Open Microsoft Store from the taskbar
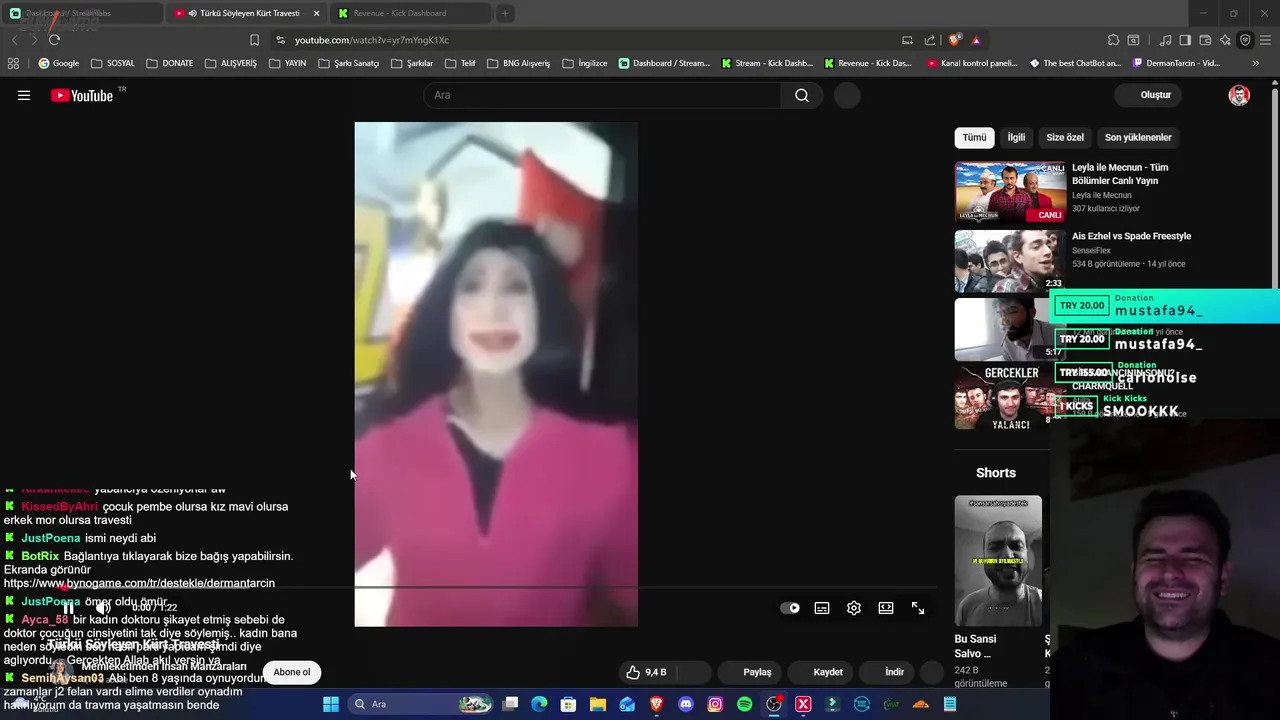1280x720 pixels. coord(568,704)
